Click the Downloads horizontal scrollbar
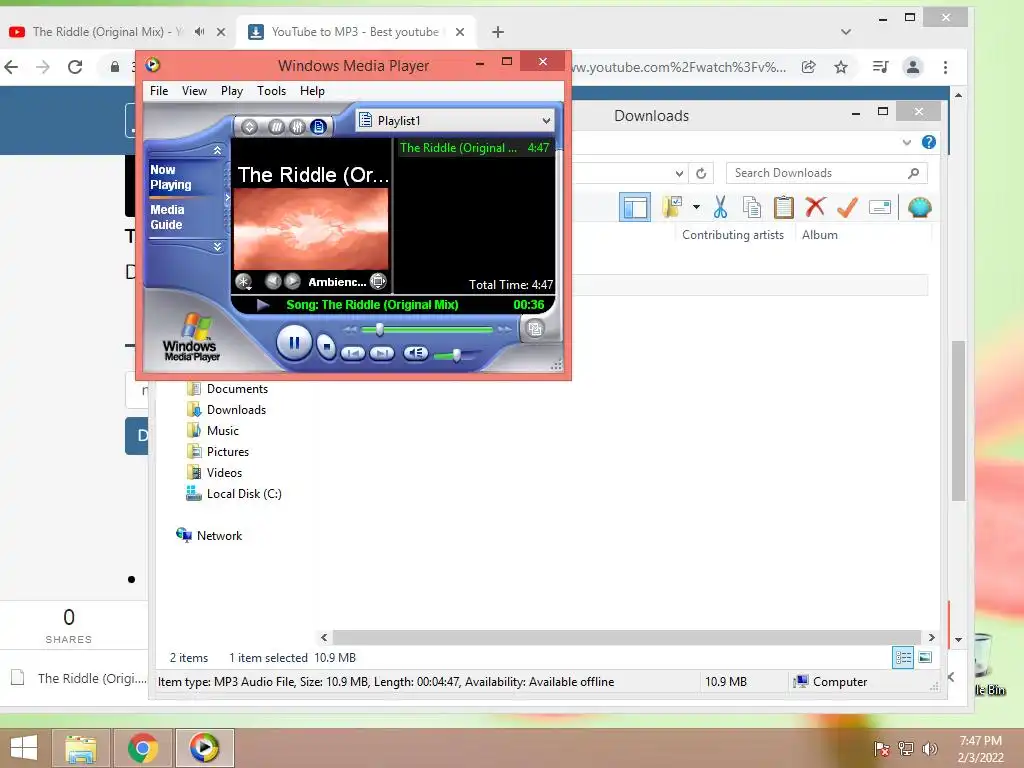This screenshot has width=1024, height=768. click(x=627, y=637)
